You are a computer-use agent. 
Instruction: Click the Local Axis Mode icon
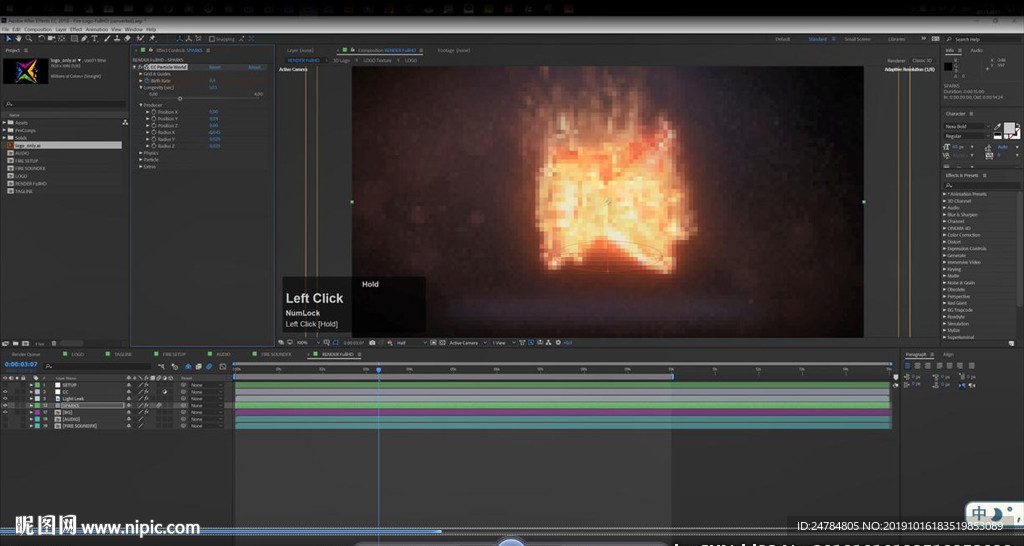(180, 39)
